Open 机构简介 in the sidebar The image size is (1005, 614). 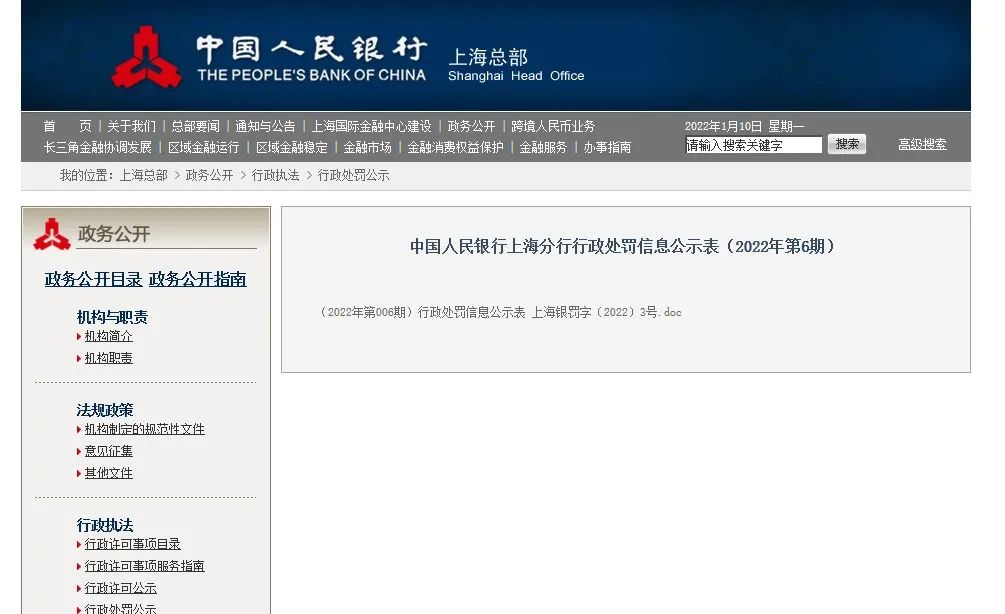108,336
